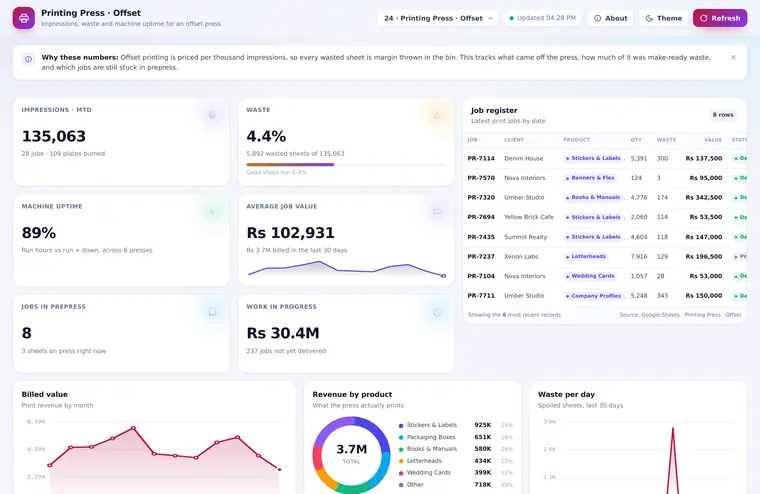Click the 135,063 impressions figure
The height and width of the screenshot is (494, 760).
tap(54, 136)
